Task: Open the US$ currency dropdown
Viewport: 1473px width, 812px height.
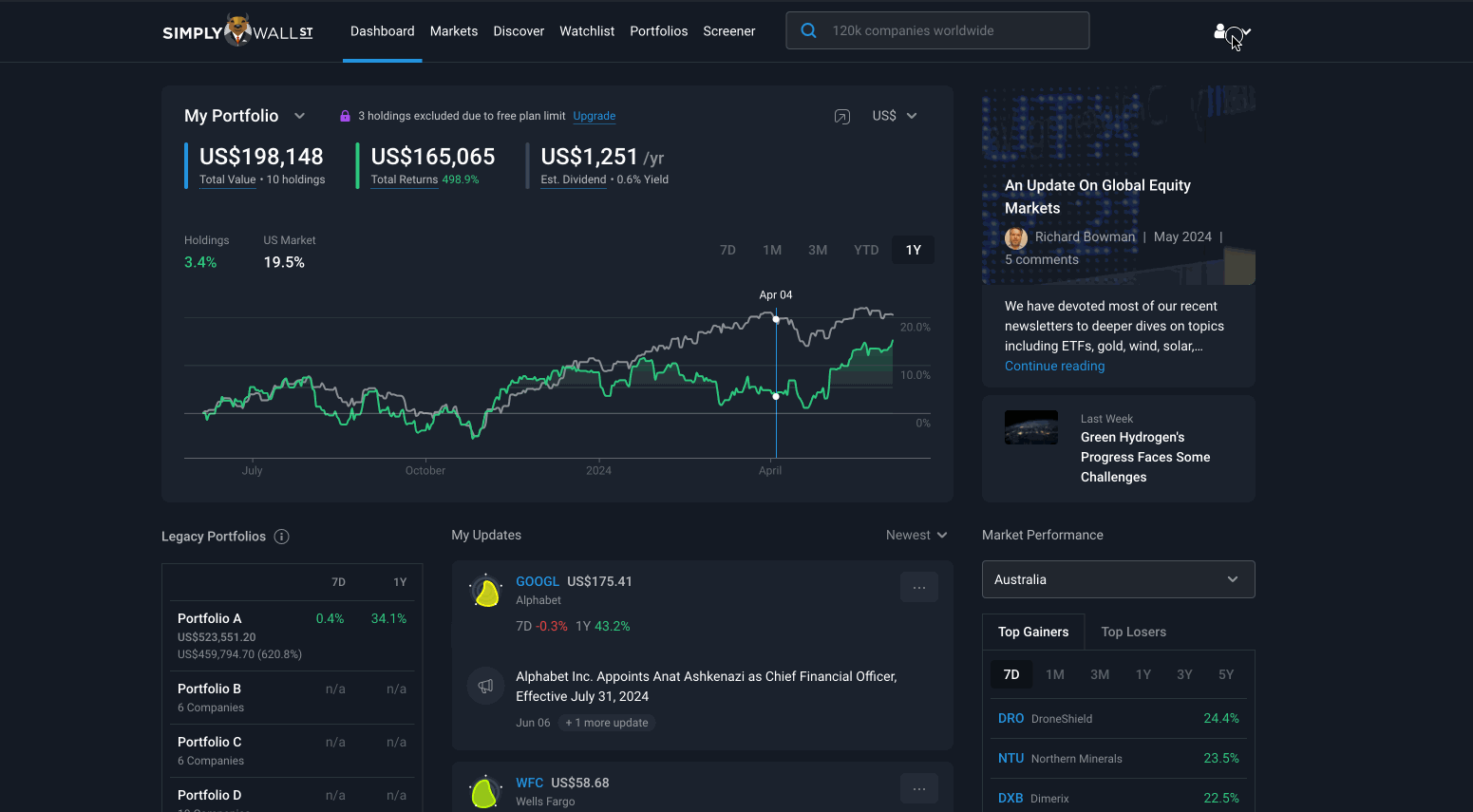Action: [x=895, y=116]
